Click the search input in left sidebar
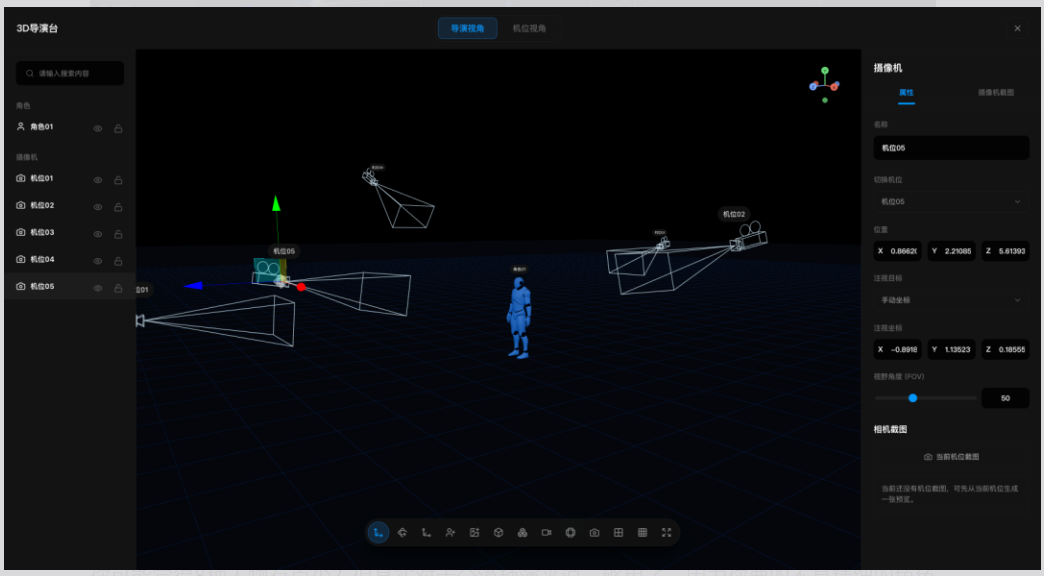Screen dimensions: 1044x576 pos(70,73)
